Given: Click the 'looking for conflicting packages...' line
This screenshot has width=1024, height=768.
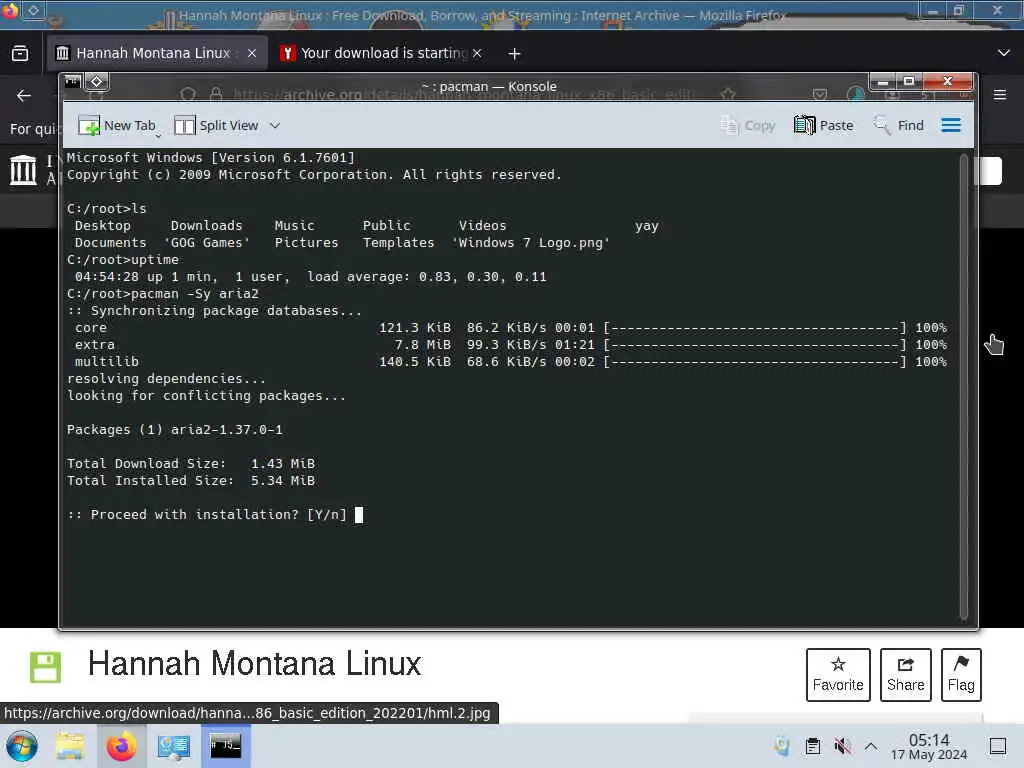Looking at the screenshot, I should click(206, 396).
